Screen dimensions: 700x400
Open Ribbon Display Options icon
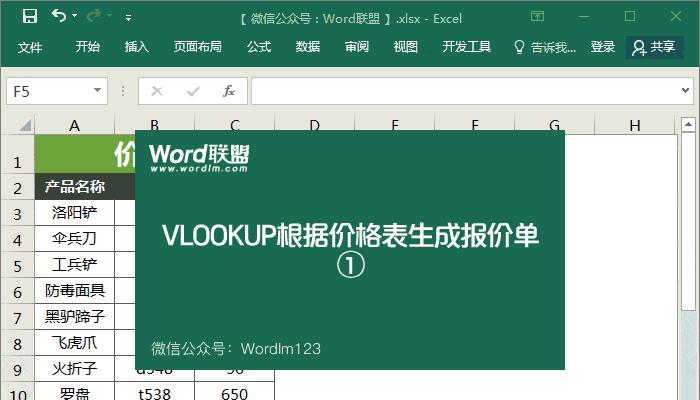[x=538, y=17]
